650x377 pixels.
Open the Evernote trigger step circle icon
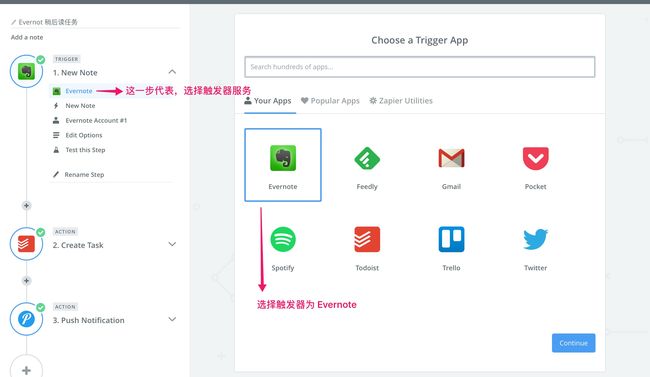(x=26, y=71)
